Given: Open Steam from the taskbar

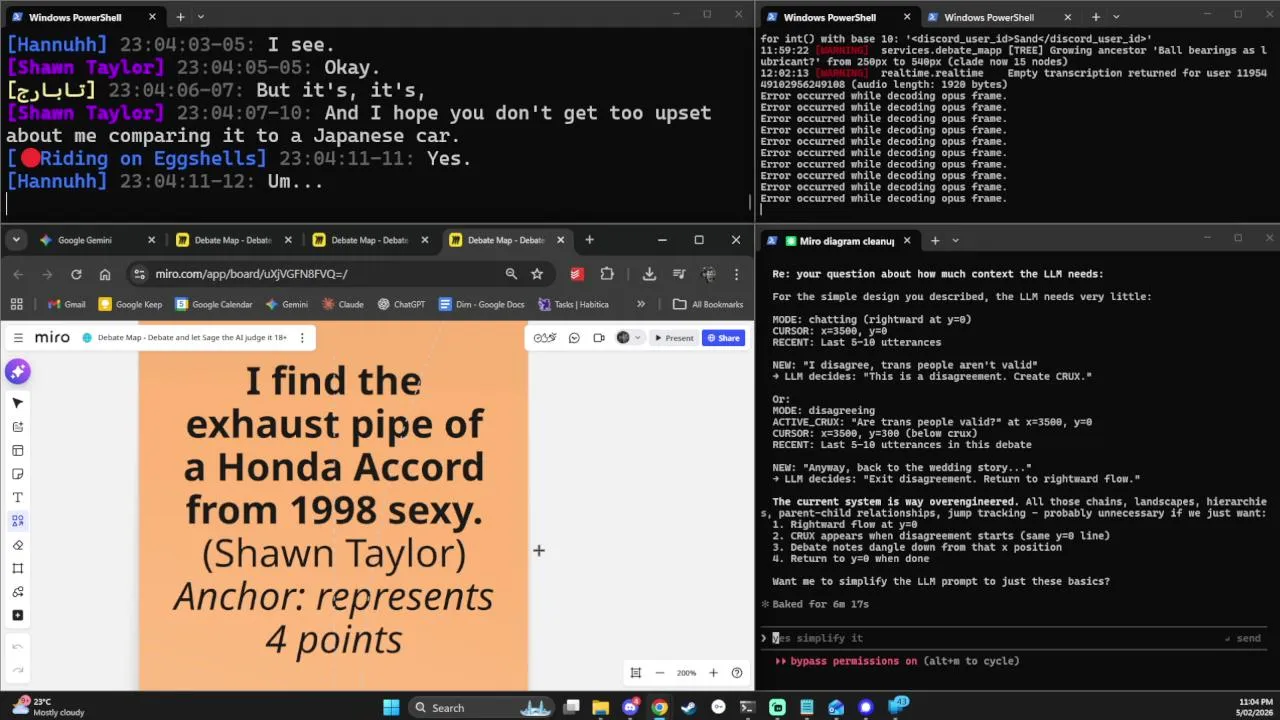Looking at the screenshot, I should [689, 708].
